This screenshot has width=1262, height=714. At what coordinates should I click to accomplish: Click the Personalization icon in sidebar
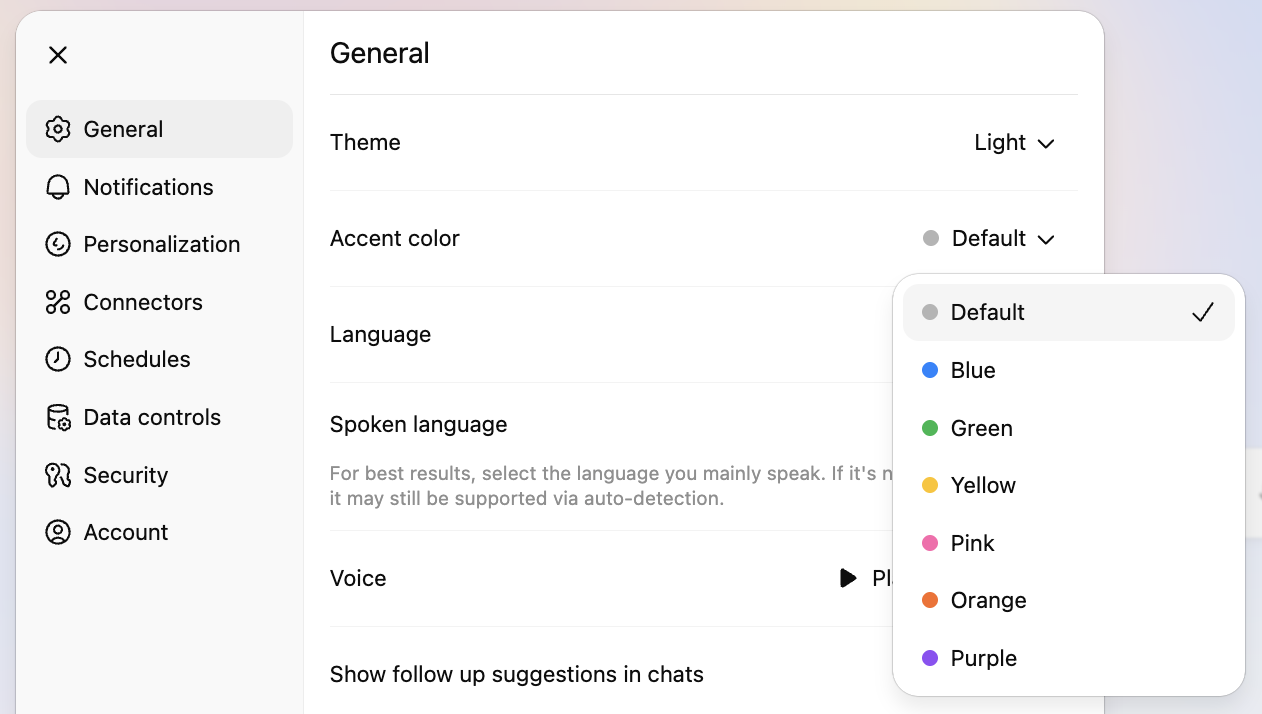[x=58, y=244]
